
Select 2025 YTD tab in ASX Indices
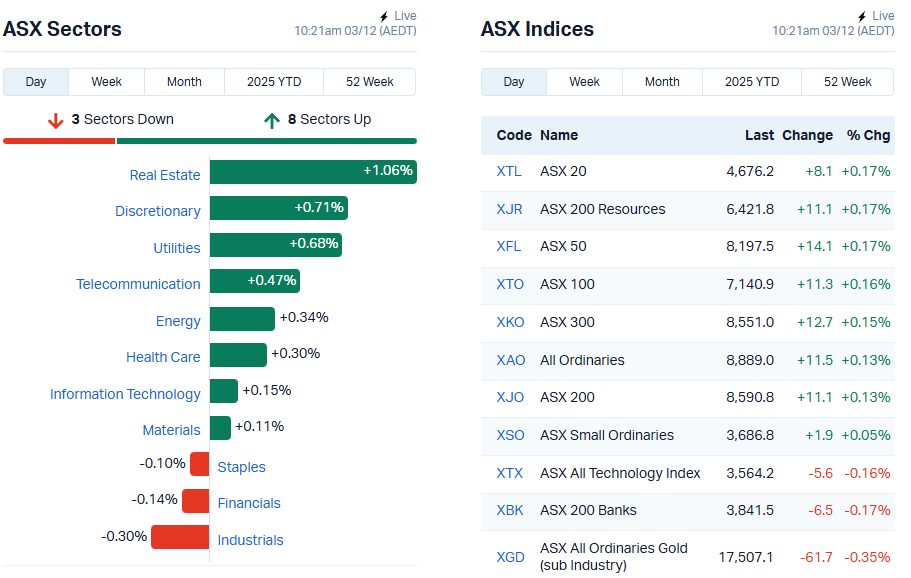752,82
